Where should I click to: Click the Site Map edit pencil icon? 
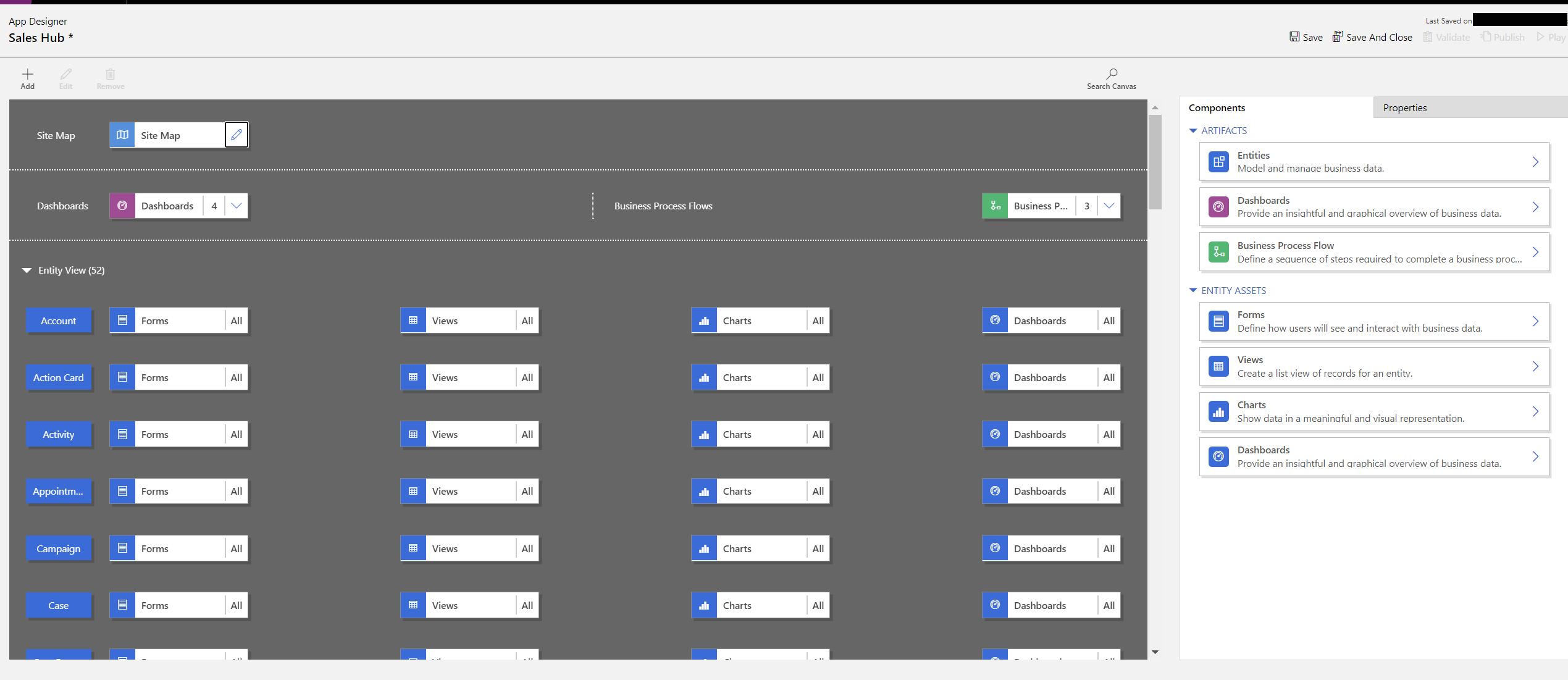pyautogui.click(x=236, y=135)
